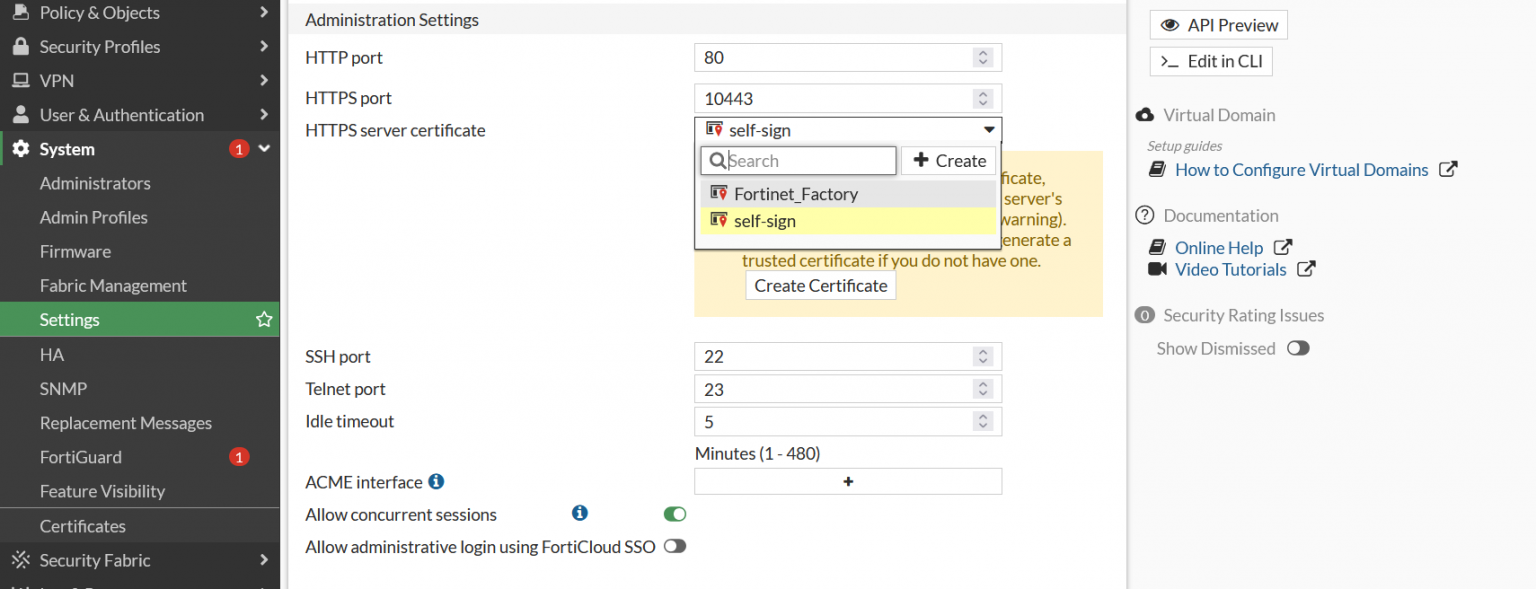The image size is (1536, 589).
Task: Click the Video Tutorials camera icon
Action: (1157, 268)
